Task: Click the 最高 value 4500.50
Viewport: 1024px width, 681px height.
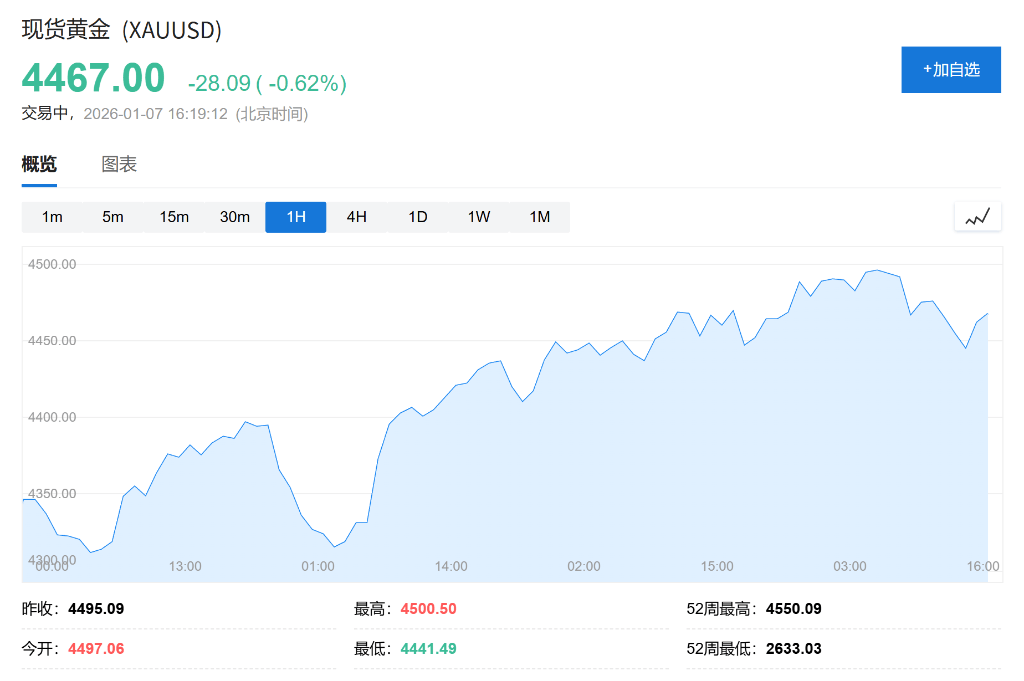Action: click(x=428, y=609)
